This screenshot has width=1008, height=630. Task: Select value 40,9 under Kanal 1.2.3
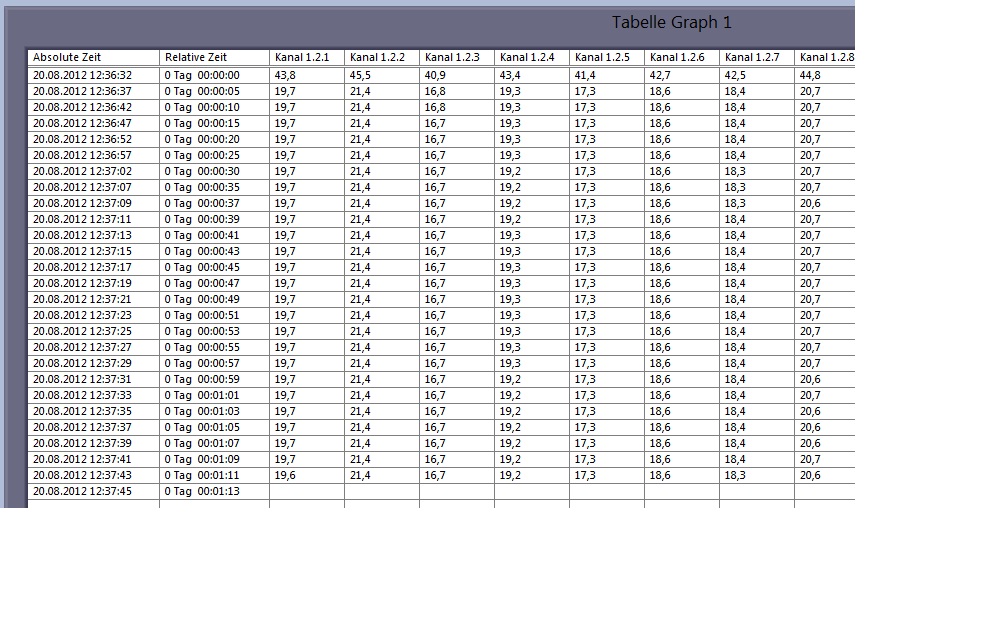[x=457, y=75]
